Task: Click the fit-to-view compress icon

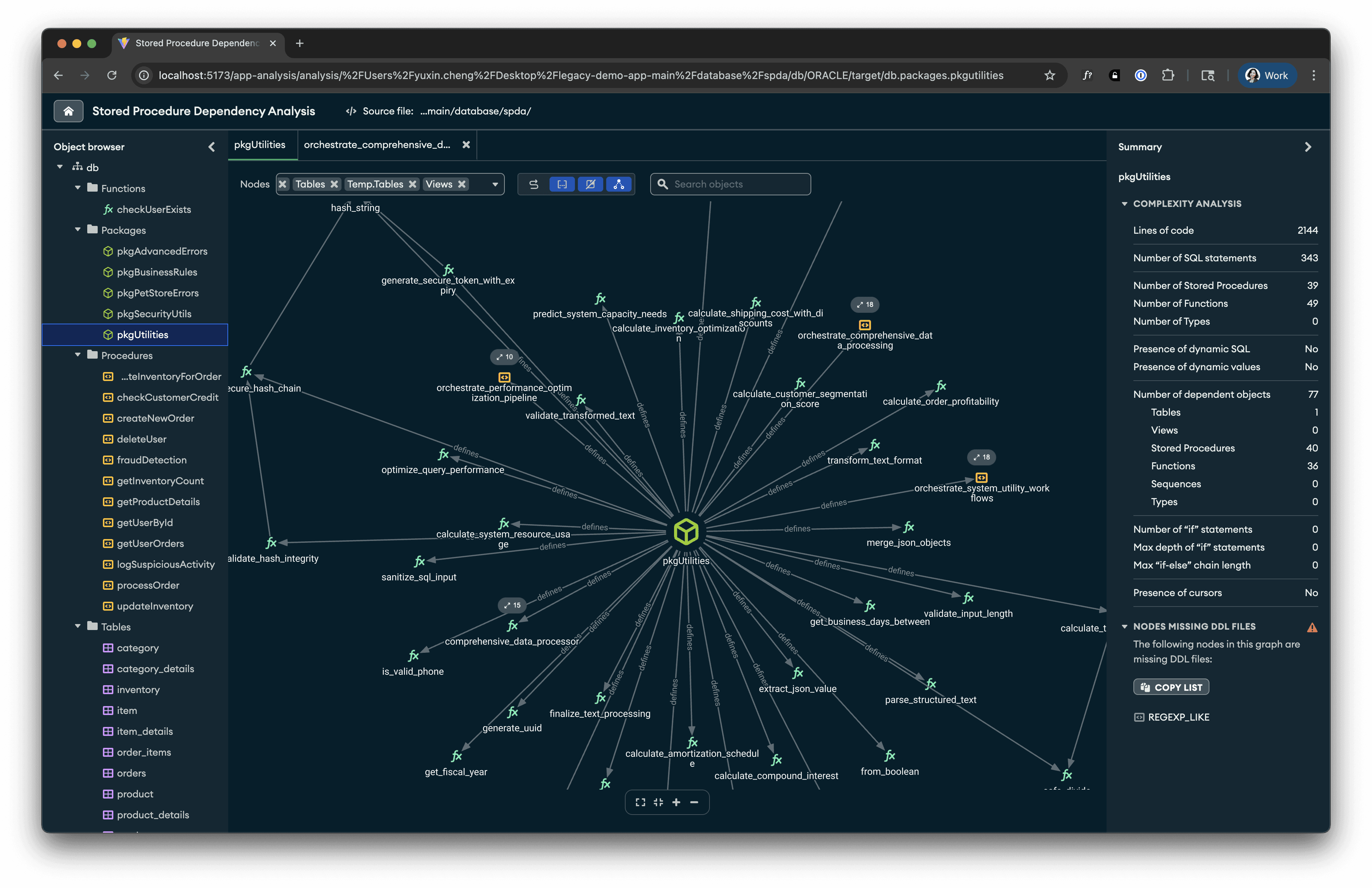Action: pos(658,802)
